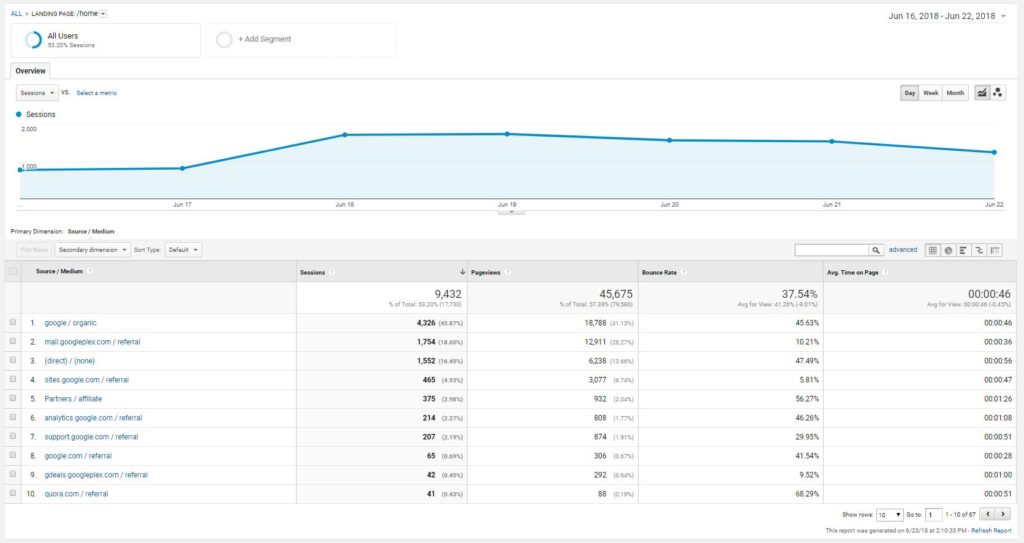The width and height of the screenshot is (1024, 543).
Task: Check the sites.google.com / referral row checkbox
Action: [13, 379]
